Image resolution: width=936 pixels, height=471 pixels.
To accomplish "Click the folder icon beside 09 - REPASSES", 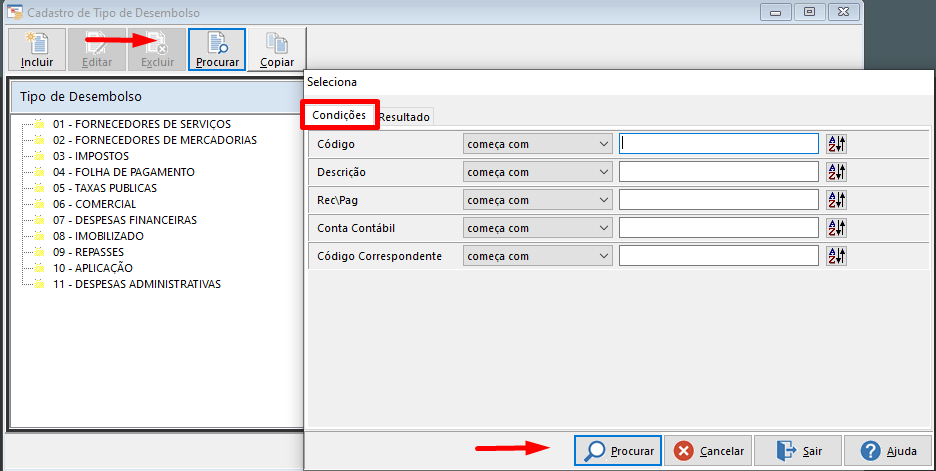I will click(x=39, y=252).
